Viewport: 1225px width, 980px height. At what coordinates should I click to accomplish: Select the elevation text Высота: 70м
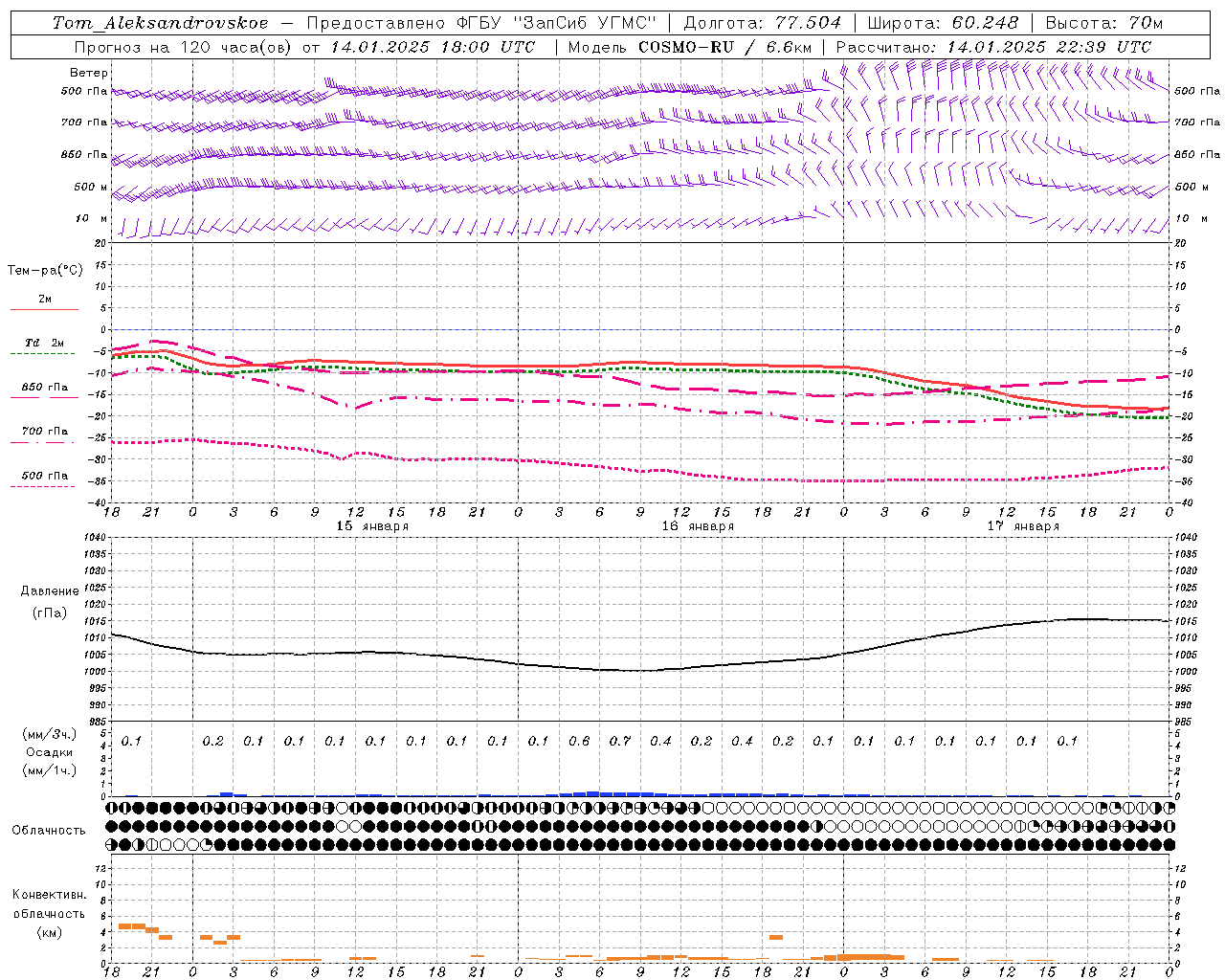coord(1103,23)
